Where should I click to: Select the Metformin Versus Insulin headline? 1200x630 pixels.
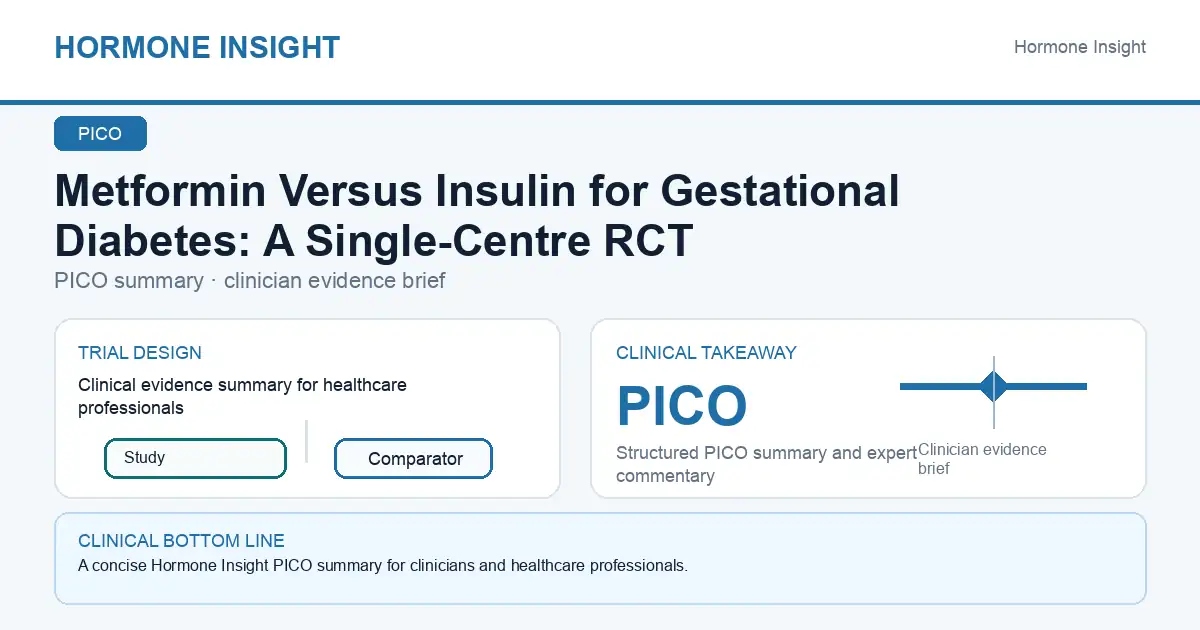477,215
